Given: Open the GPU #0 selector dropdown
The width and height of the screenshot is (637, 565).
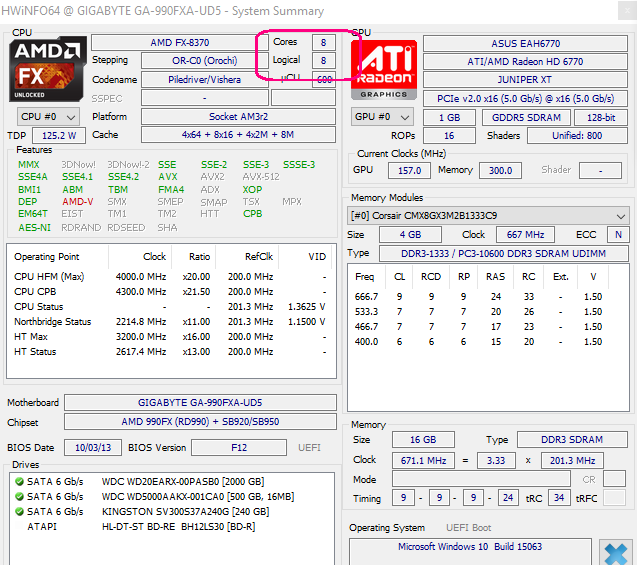Looking at the screenshot, I should (x=382, y=117).
